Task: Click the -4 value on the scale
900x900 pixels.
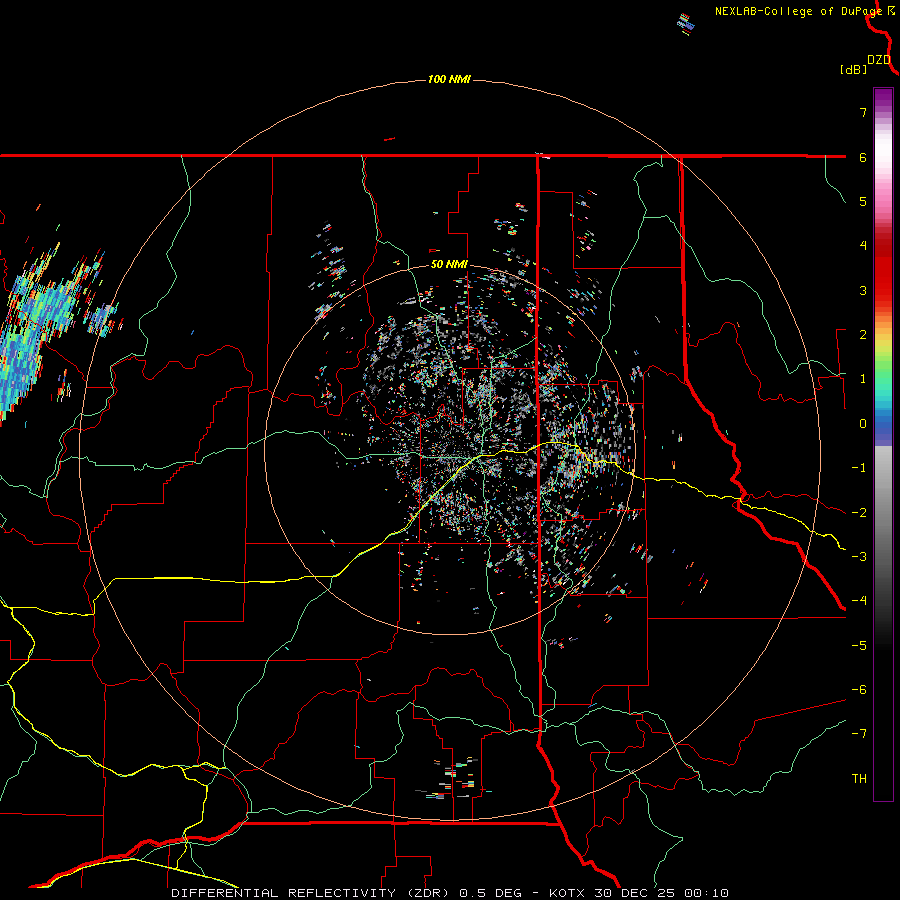Action: [x=859, y=601]
